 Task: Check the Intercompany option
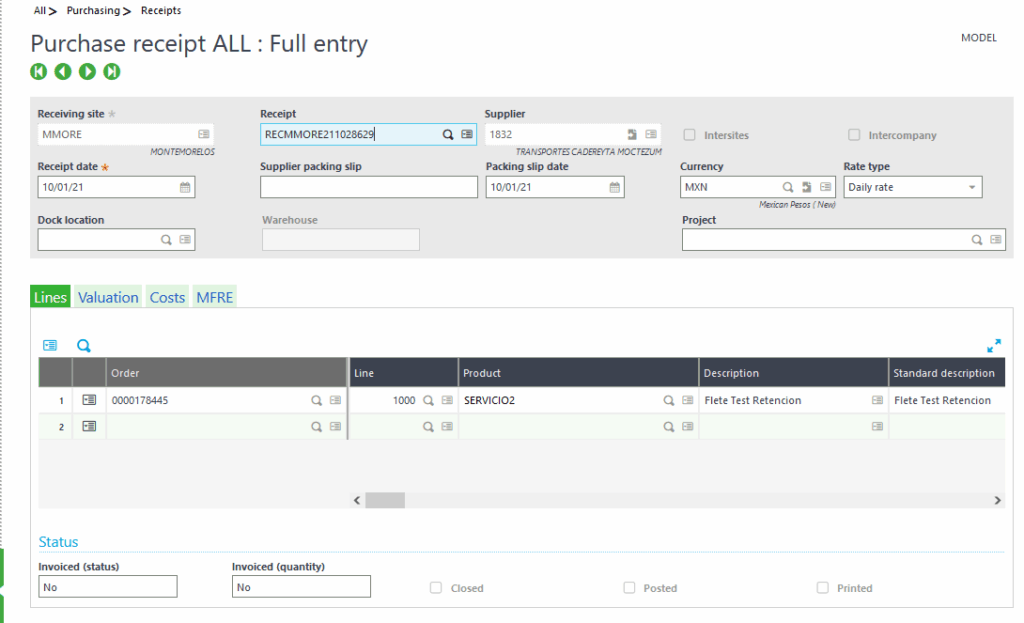click(854, 135)
